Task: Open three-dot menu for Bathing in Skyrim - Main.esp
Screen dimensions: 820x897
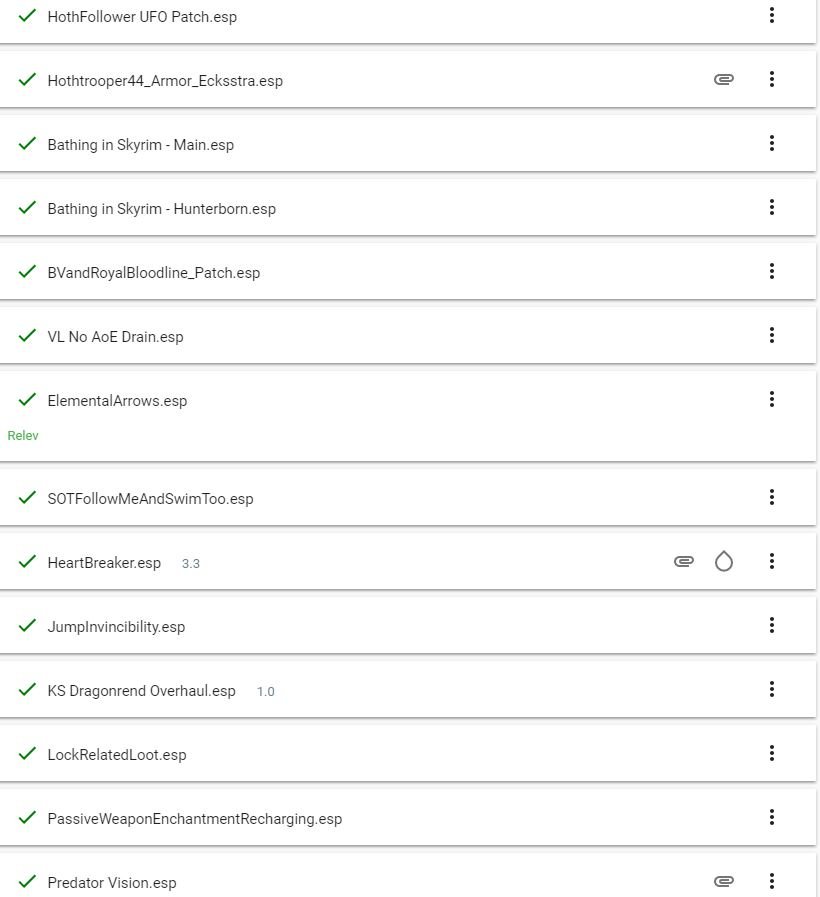Action: tap(771, 143)
